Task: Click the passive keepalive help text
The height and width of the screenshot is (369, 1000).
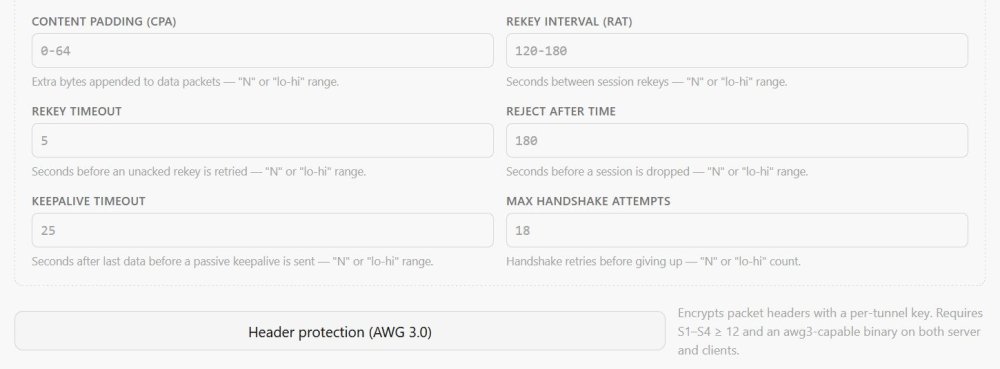Action: [x=233, y=261]
